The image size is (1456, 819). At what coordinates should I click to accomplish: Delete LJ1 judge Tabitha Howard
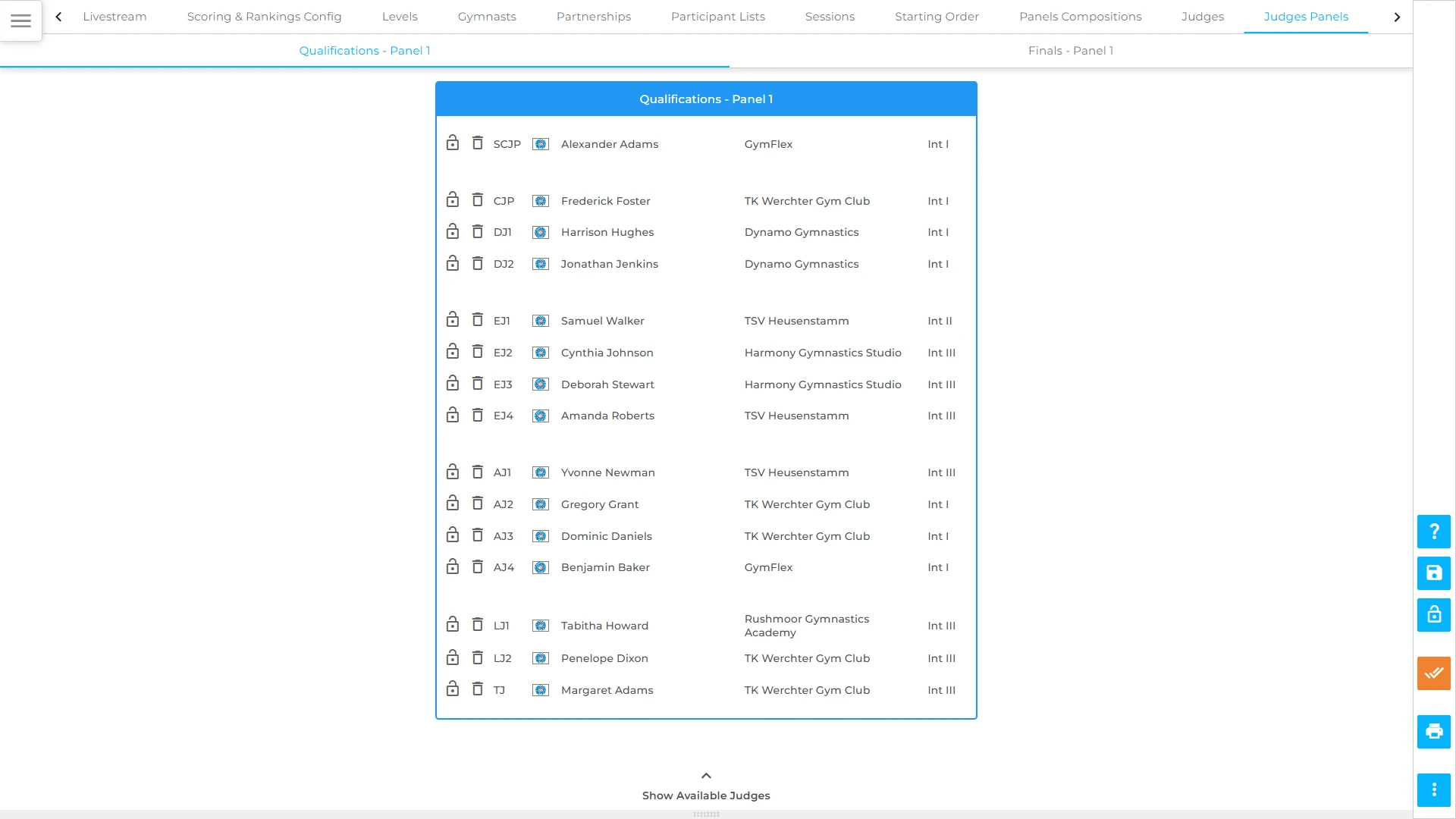478,624
